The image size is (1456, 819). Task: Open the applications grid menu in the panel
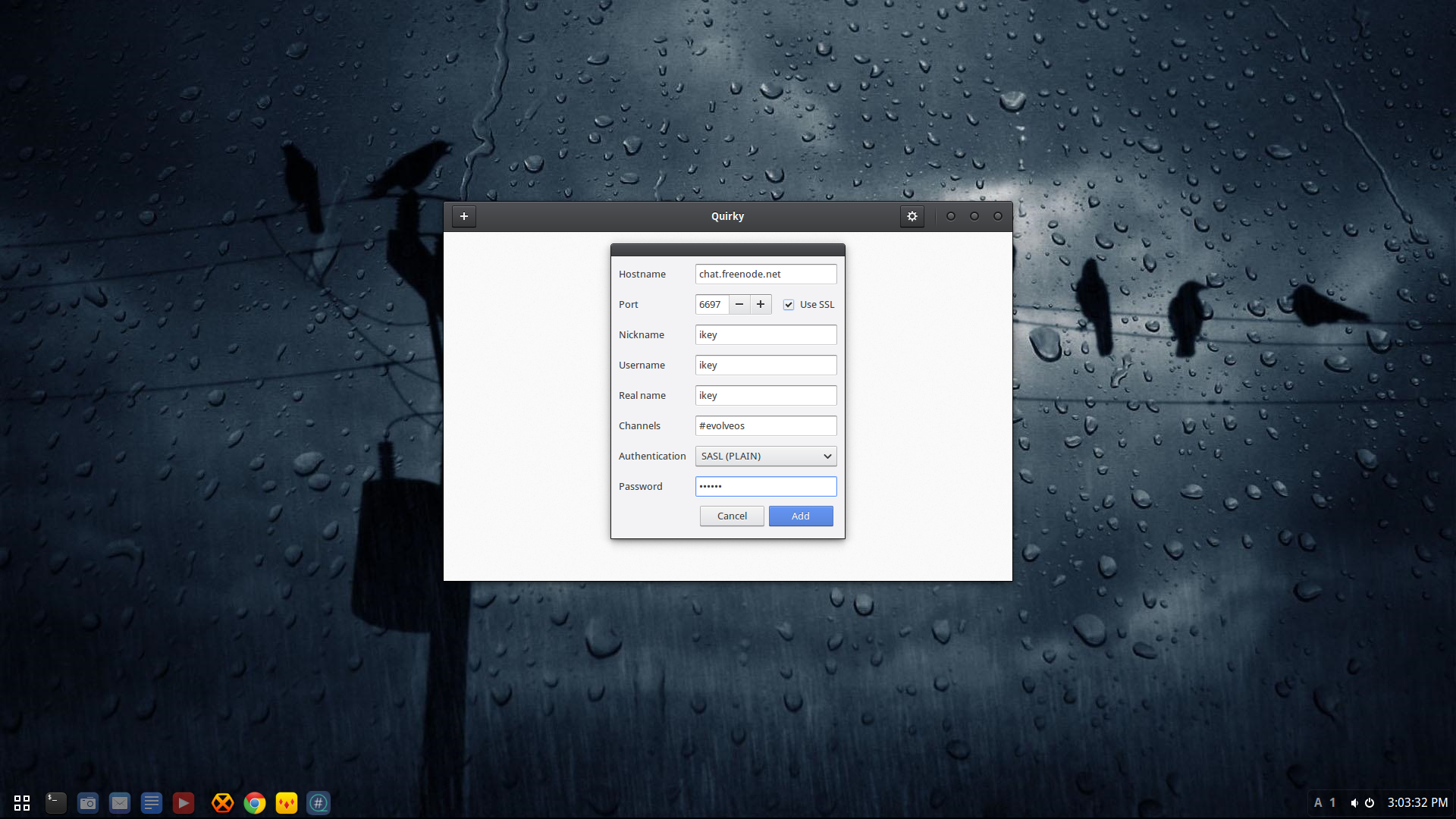tap(22, 802)
